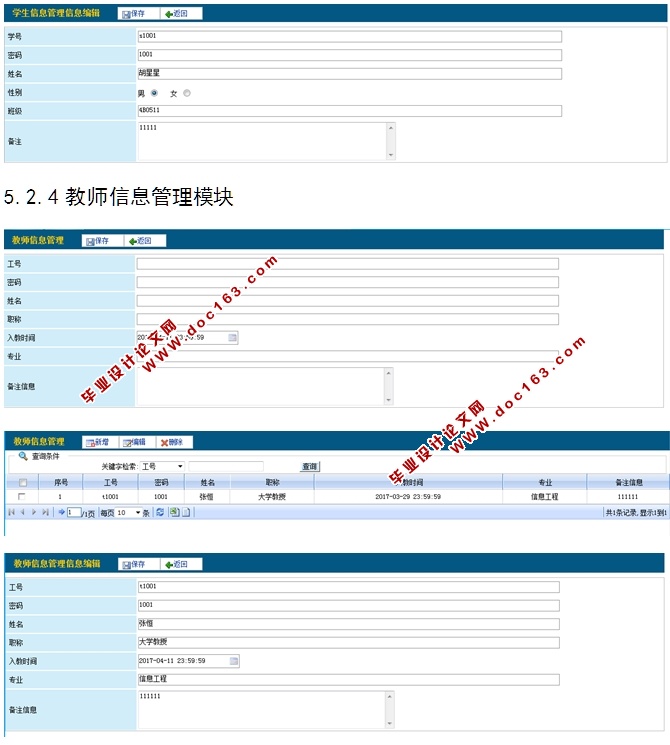Click table cell 大学教授
The image size is (670, 745).
click(272, 497)
